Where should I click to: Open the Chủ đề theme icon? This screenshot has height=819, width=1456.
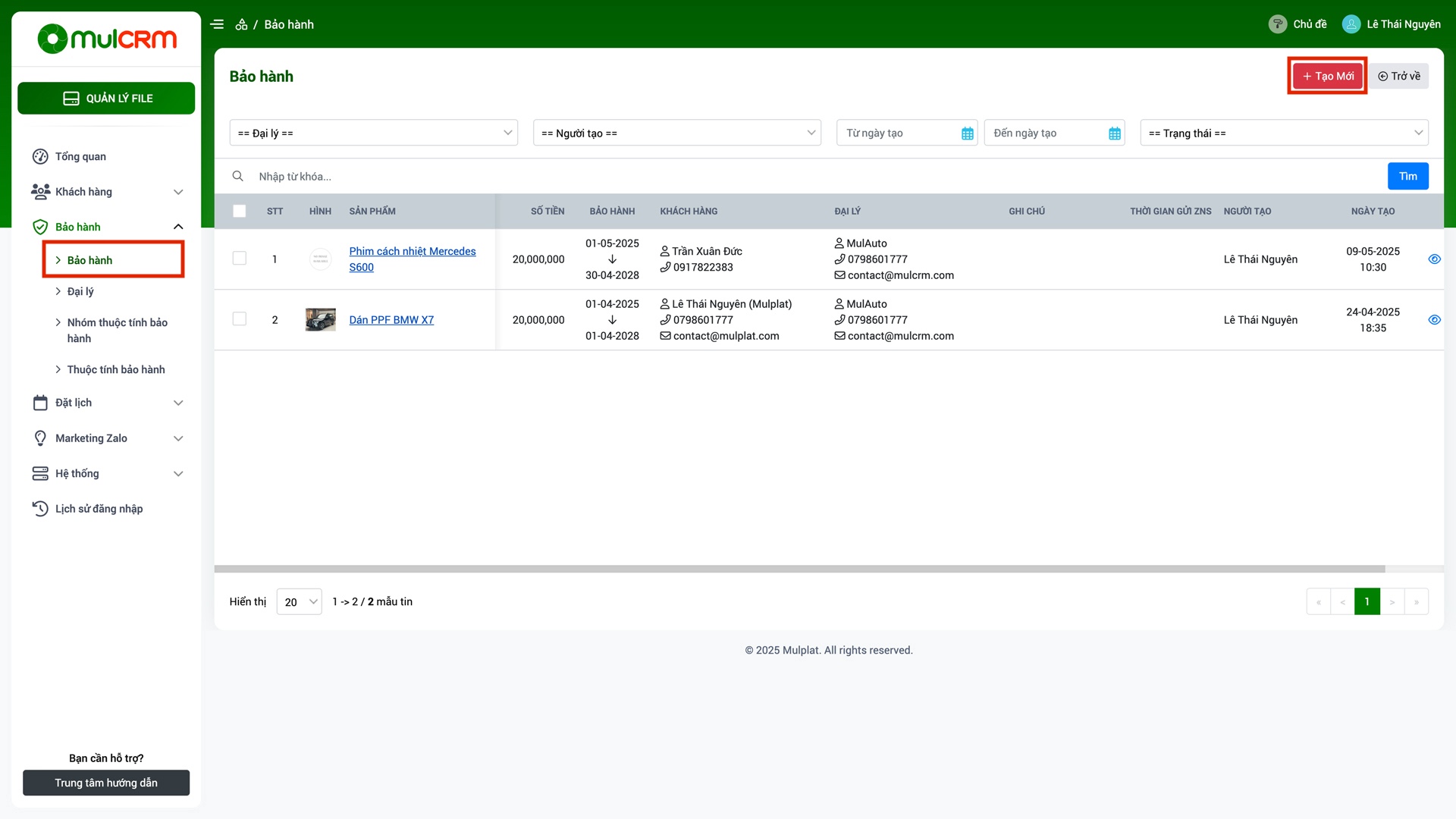pos(1277,24)
